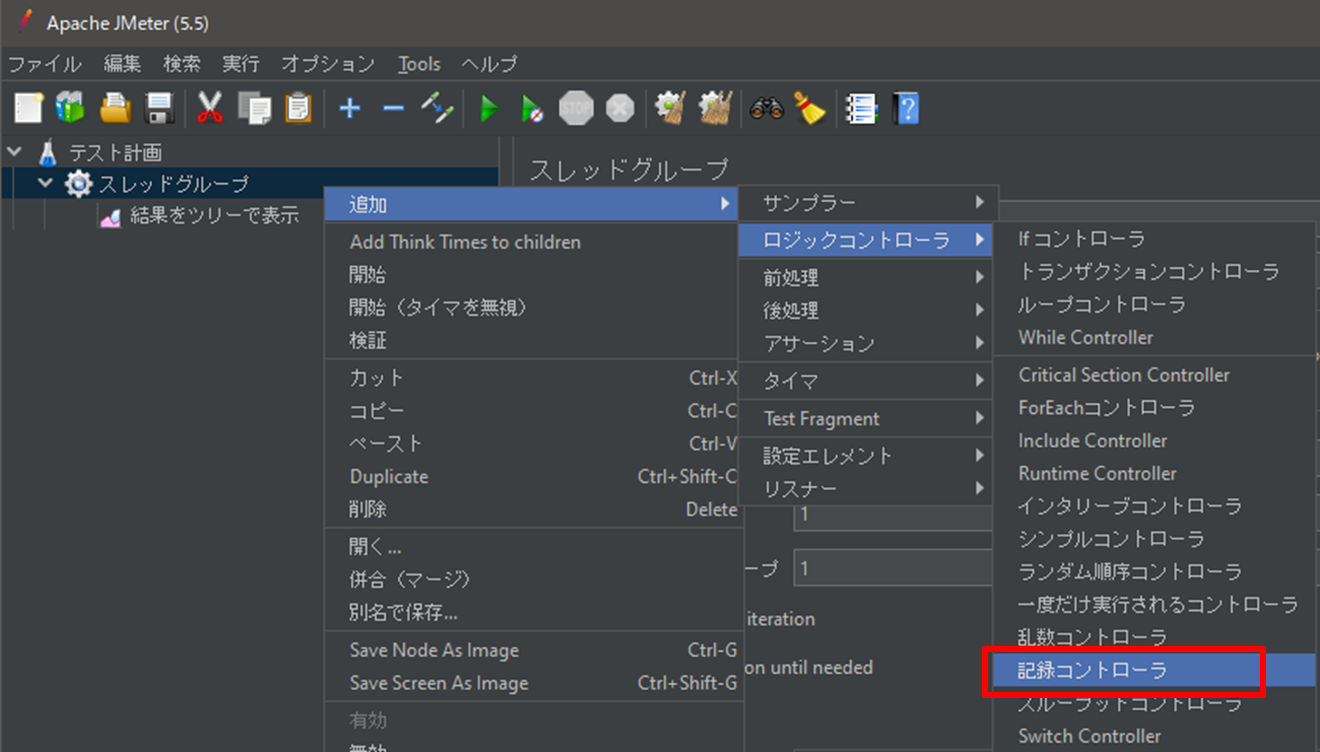The height and width of the screenshot is (752, 1320).
Task: Click the Clear broom icon
Action: [x=670, y=107]
